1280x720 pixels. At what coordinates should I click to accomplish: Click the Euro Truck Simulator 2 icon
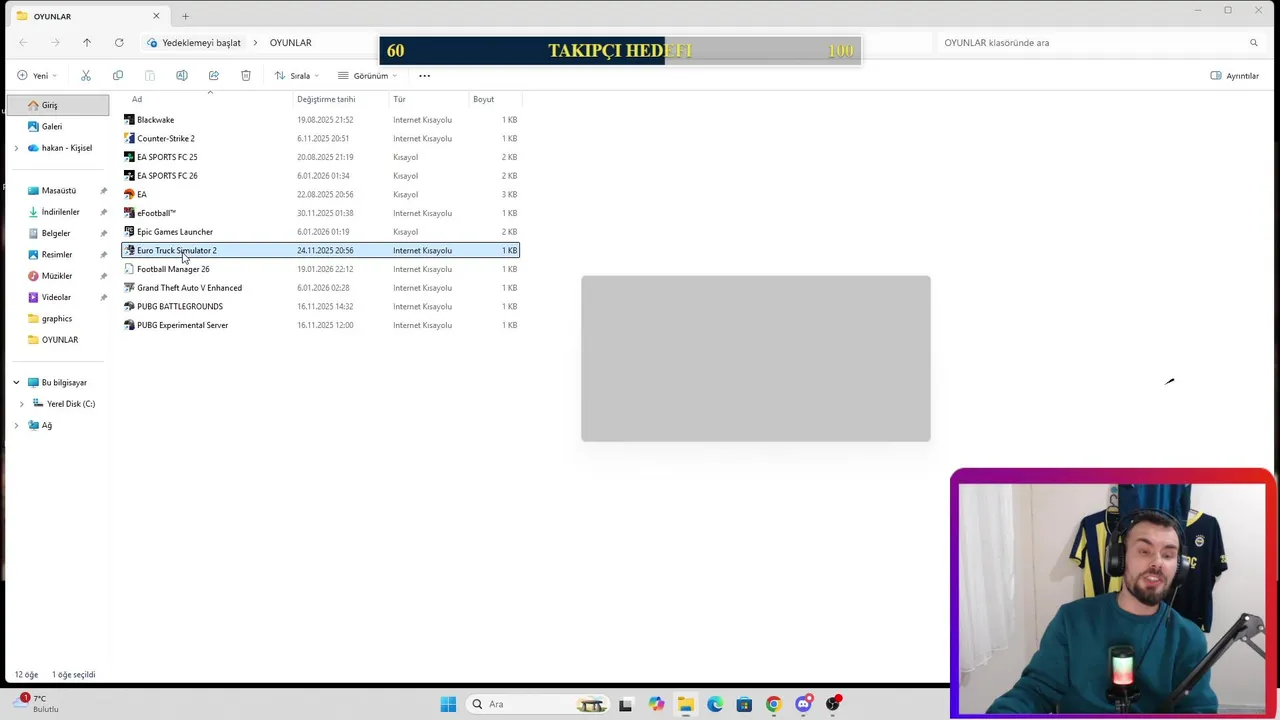pos(129,250)
